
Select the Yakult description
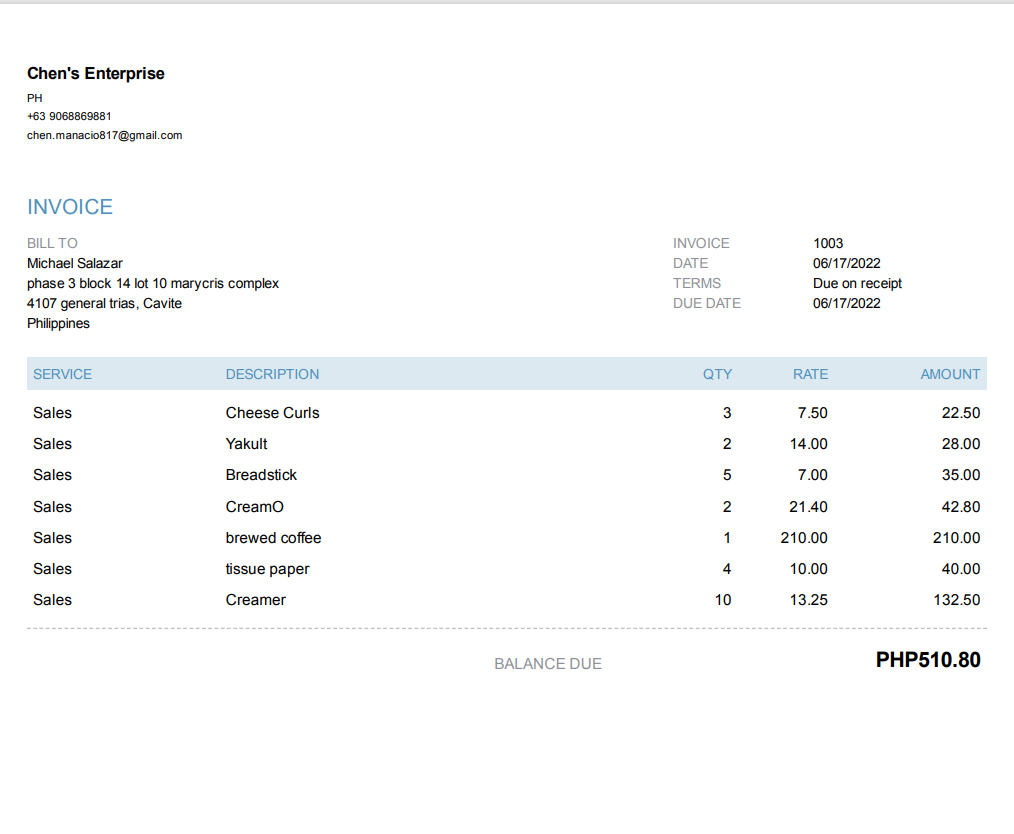tap(246, 444)
